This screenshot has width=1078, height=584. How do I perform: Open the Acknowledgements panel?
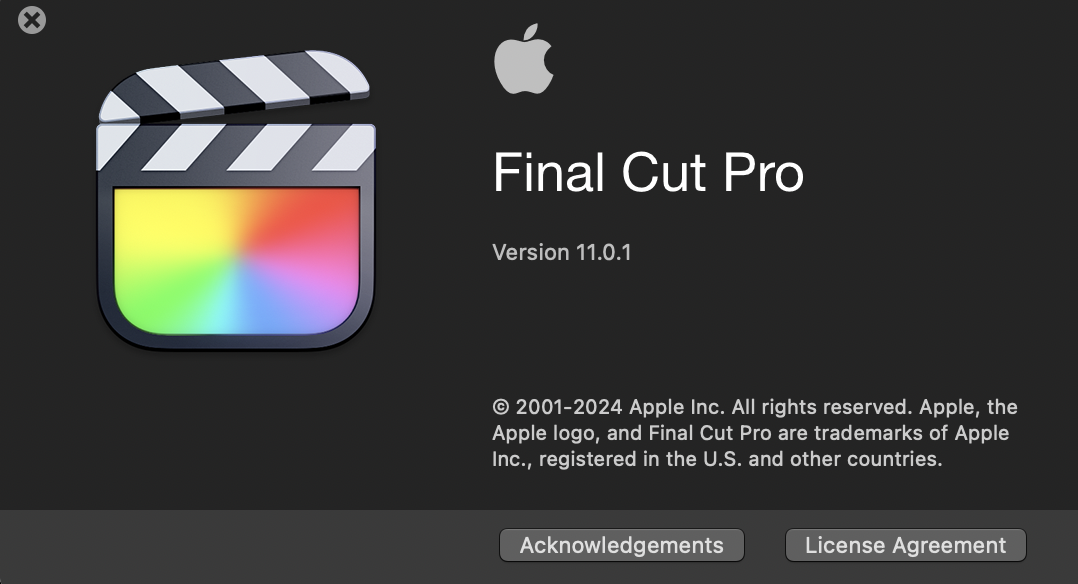[620, 545]
